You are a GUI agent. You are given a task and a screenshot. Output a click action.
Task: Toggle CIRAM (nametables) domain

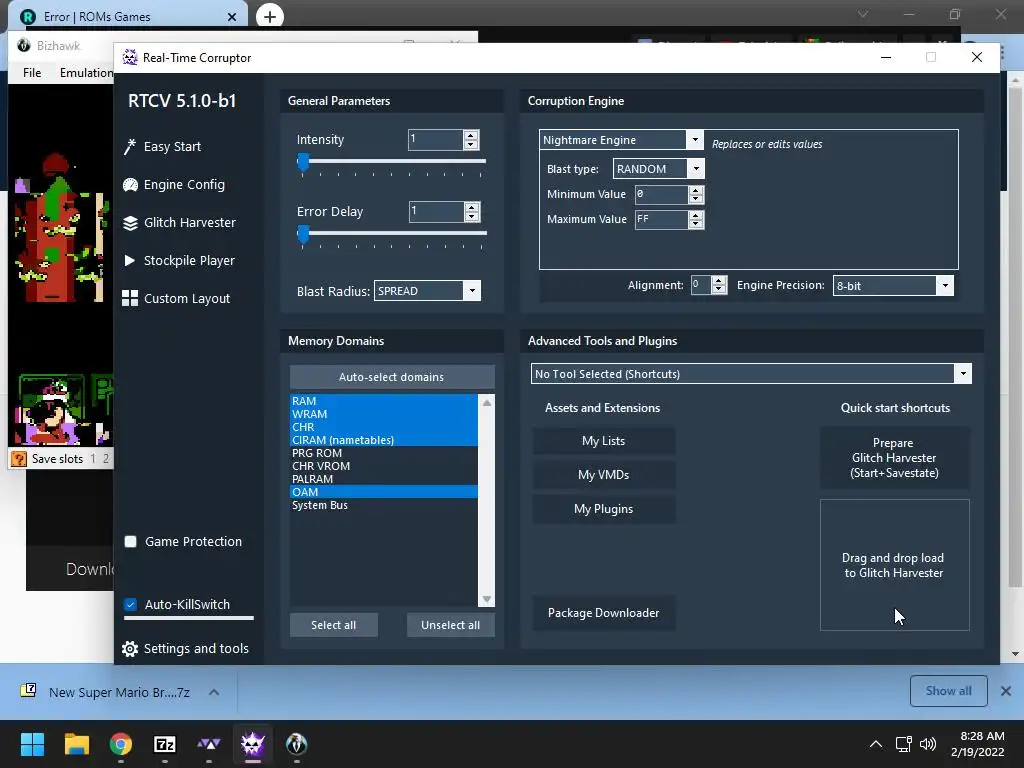point(383,440)
